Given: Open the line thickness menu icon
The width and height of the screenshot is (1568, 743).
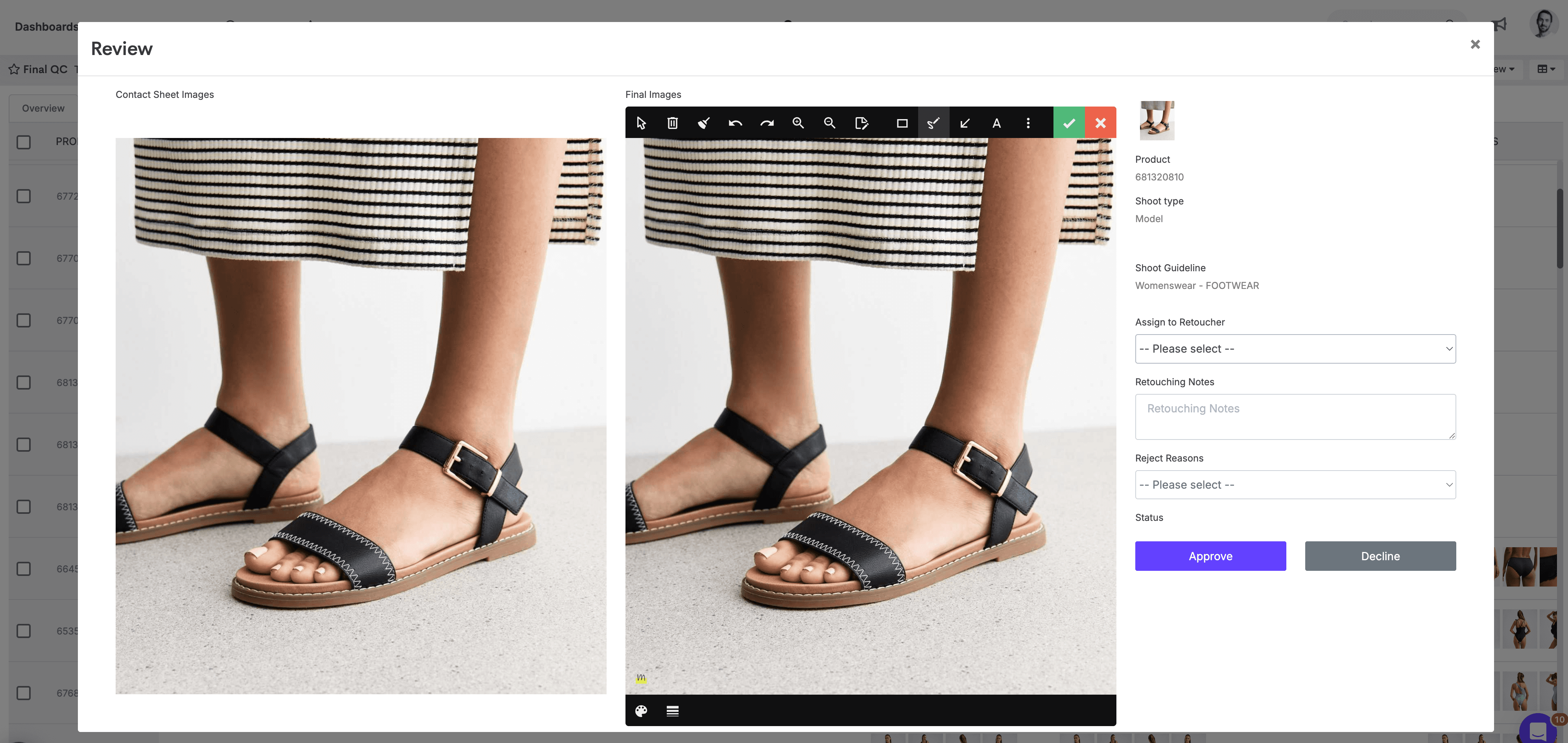Looking at the screenshot, I should (x=673, y=711).
